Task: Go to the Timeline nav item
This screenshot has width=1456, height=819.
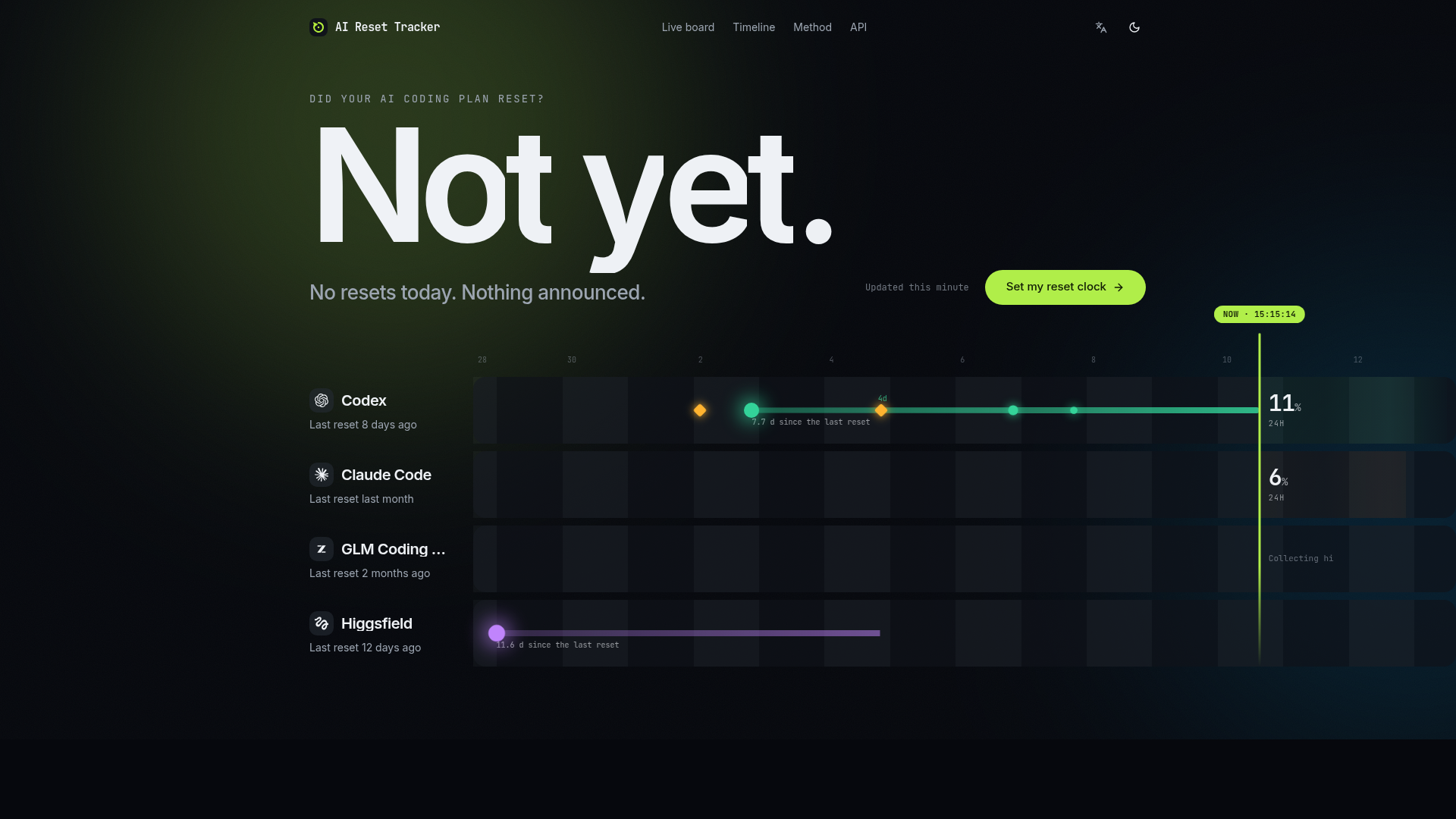Action: point(754,27)
